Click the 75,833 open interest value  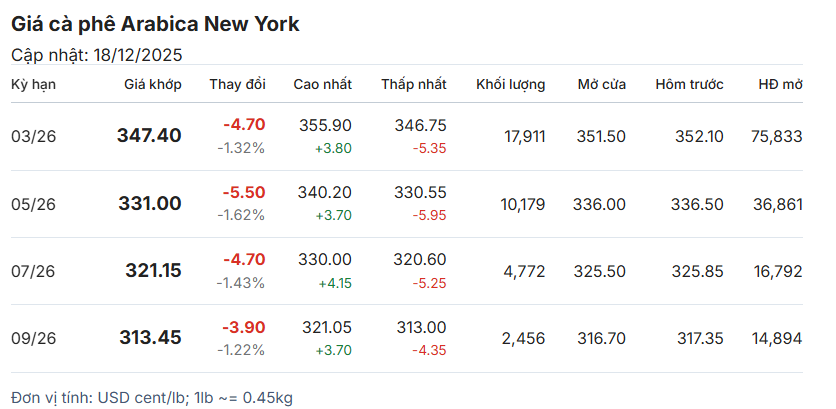(x=776, y=136)
